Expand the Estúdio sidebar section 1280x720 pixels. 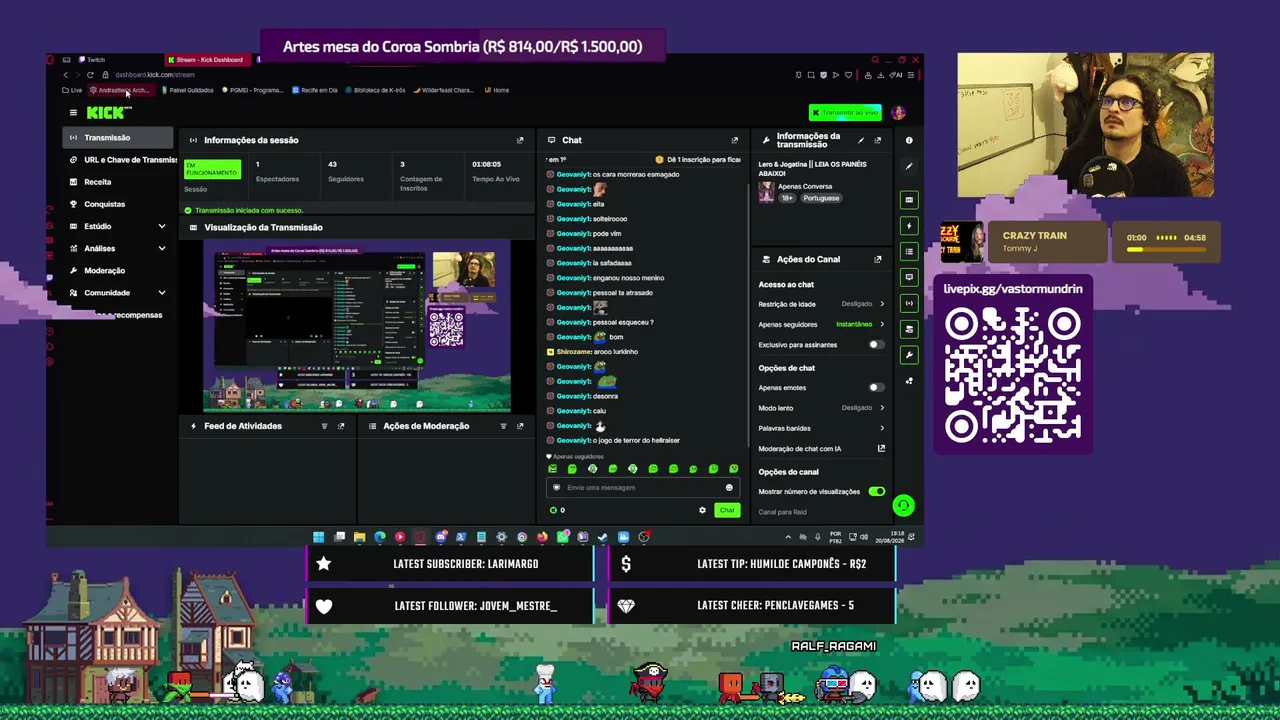point(162,227)
